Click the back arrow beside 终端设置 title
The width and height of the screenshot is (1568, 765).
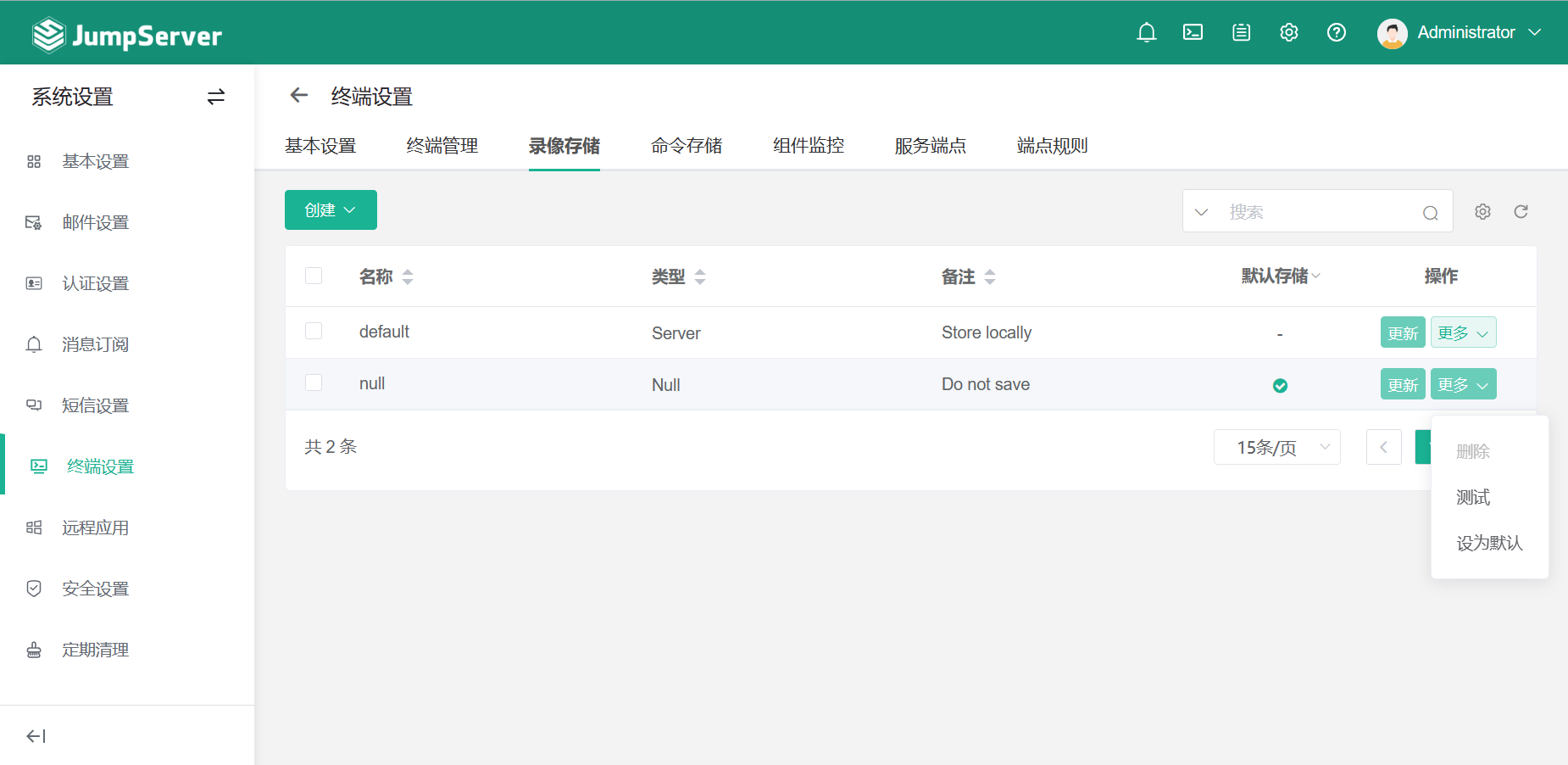(x=298, y=96)
